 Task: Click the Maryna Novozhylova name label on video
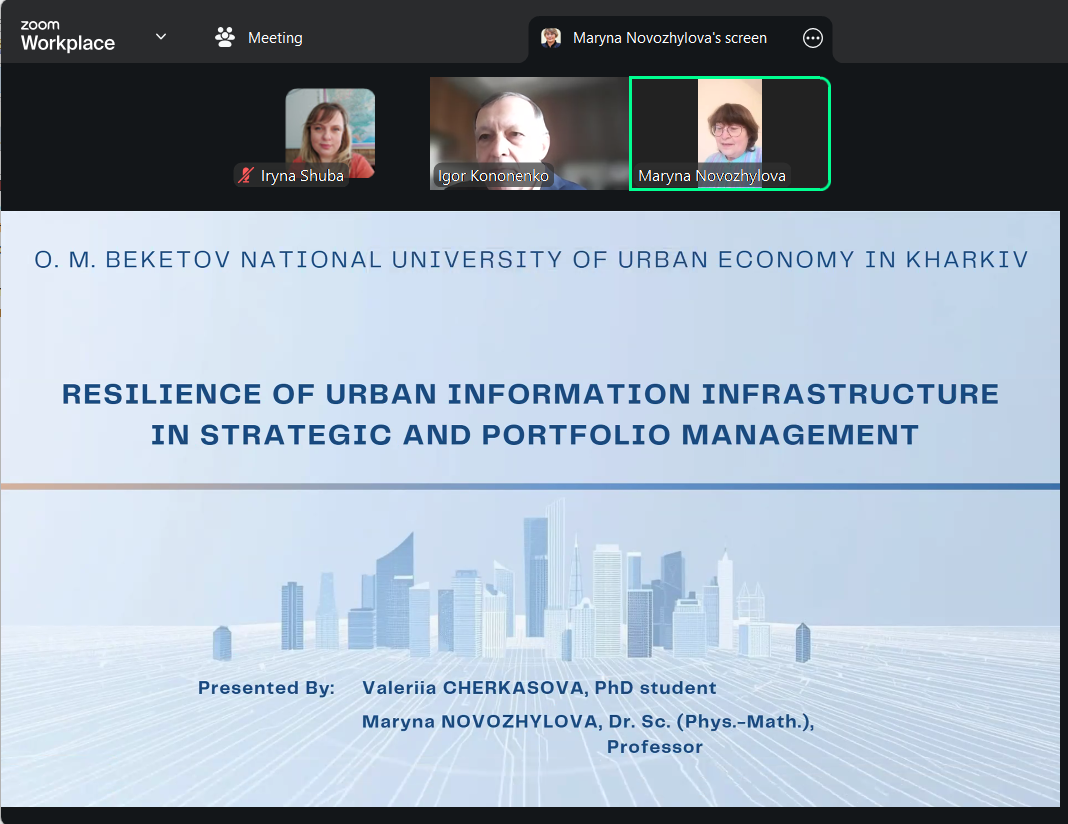tap(711, 177)
